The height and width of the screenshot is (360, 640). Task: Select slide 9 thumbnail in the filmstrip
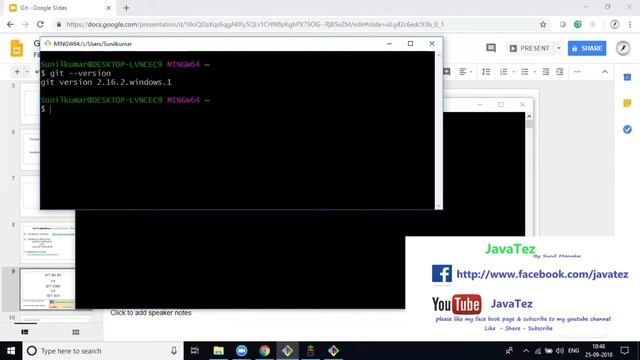pos(48,289)
